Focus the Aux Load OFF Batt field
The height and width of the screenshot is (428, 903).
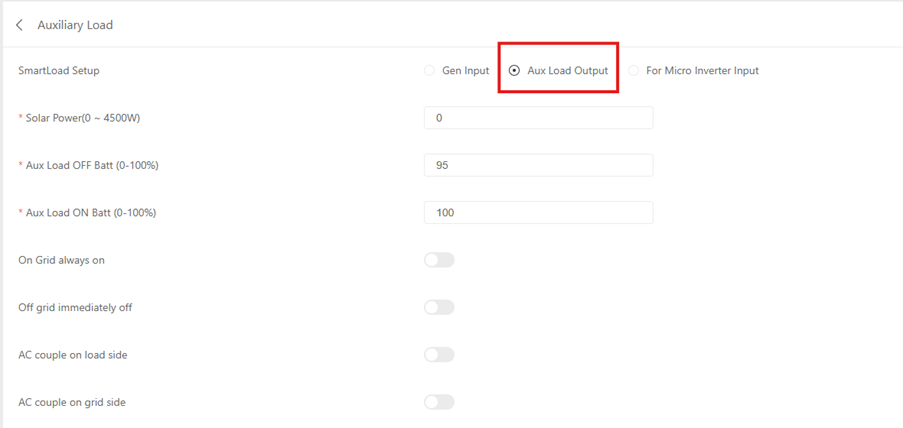tap(538, 165)
